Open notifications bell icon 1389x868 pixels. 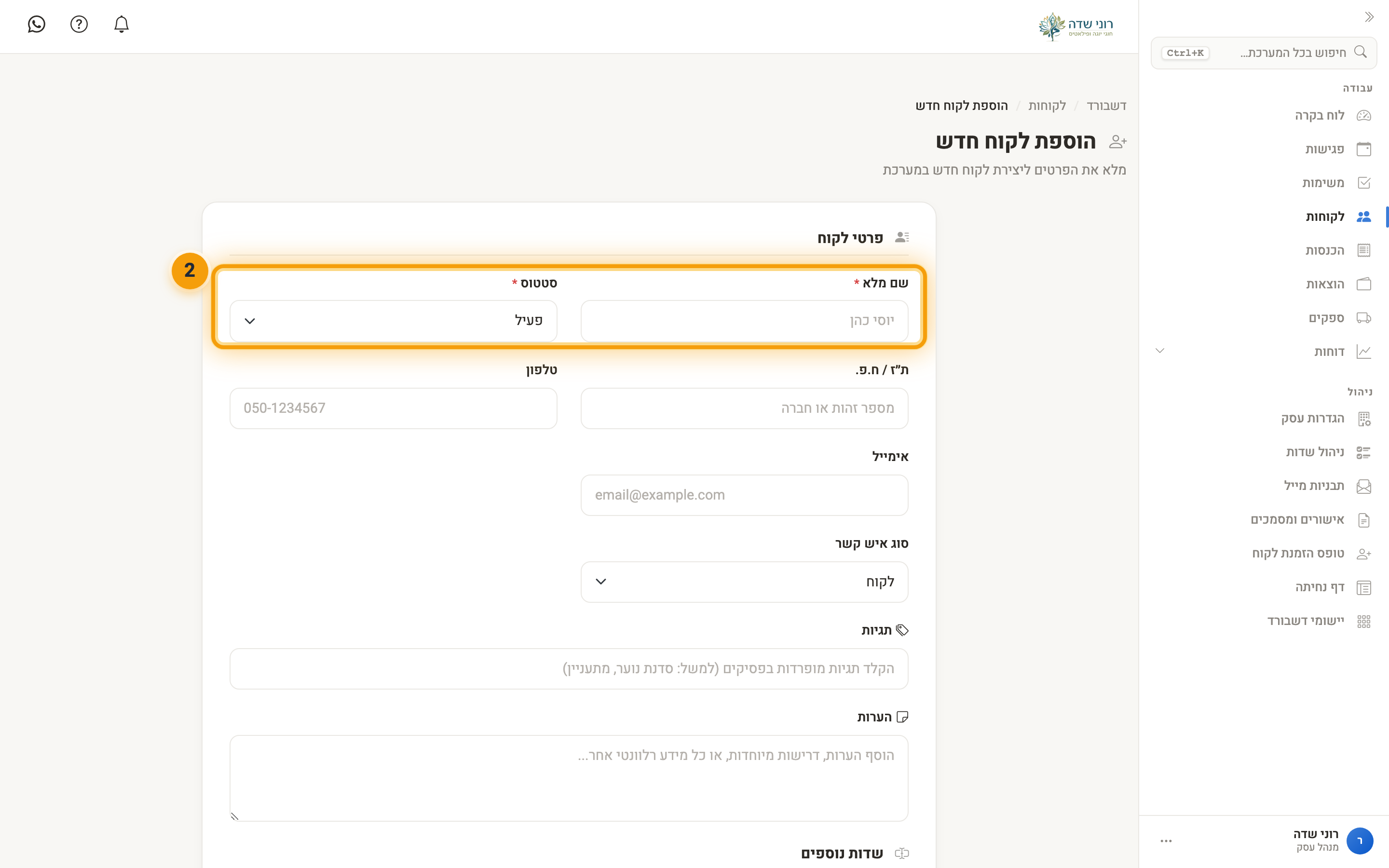(121, 24)
